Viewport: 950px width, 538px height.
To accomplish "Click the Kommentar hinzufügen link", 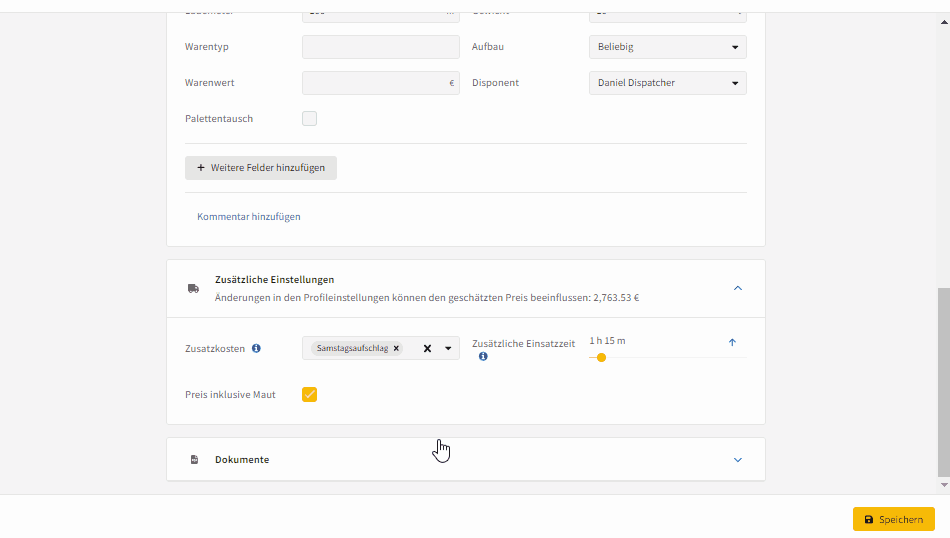I will pos(248,216).
